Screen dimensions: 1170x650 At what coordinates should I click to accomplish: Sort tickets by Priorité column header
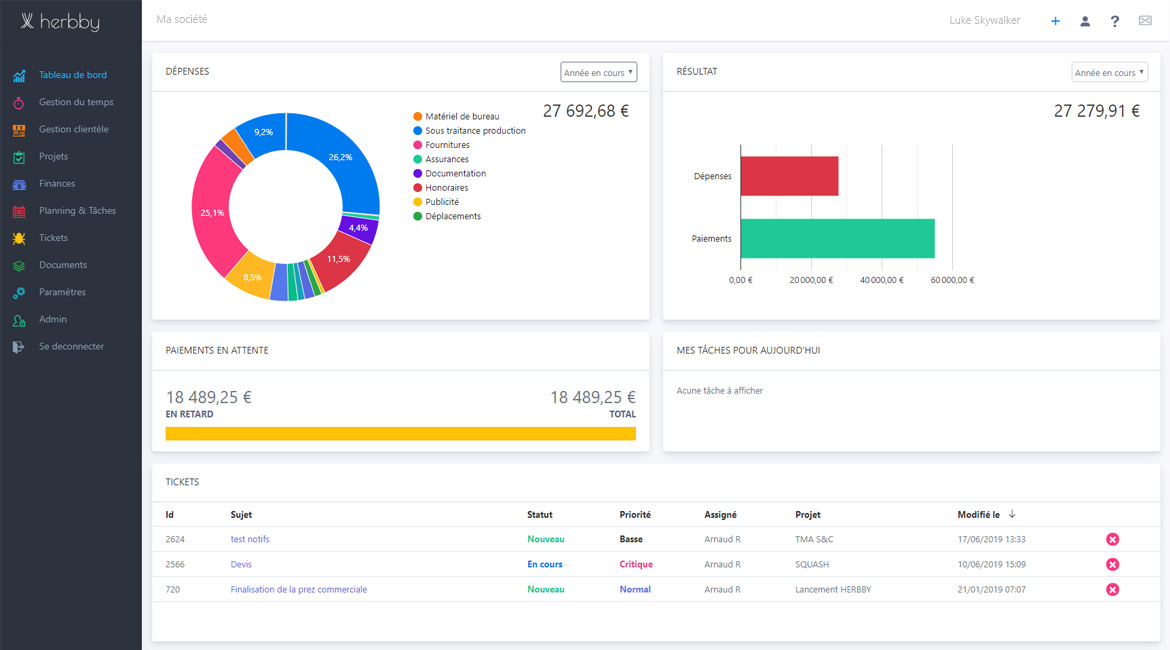point(635,515)
